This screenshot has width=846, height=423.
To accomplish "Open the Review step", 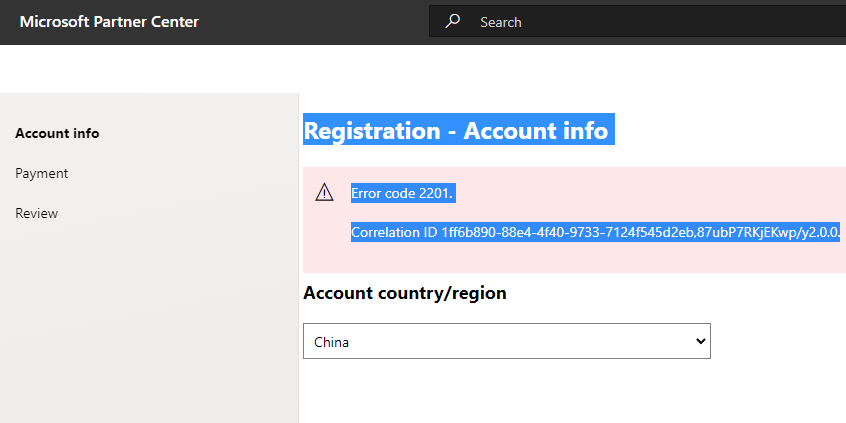I will (x=37, y=213).
